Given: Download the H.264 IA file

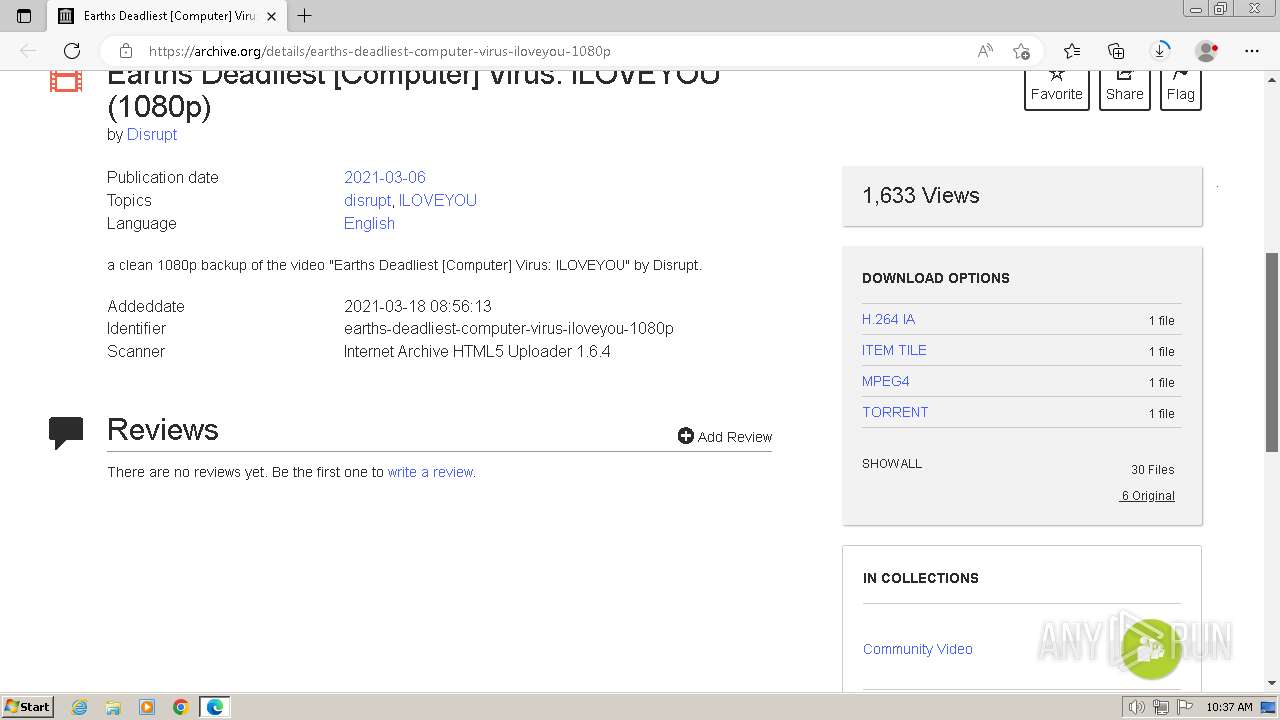Looking at the screenshot, I should pyautogui.click(x=888, y=319).
